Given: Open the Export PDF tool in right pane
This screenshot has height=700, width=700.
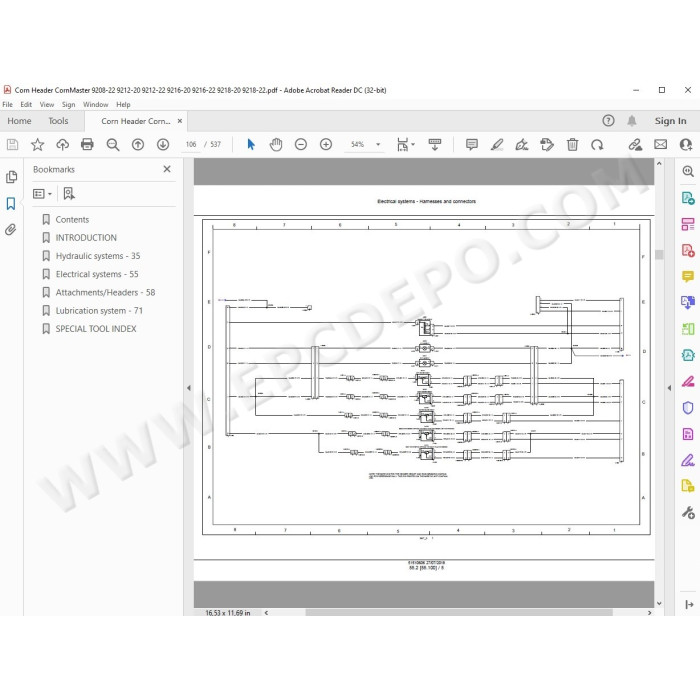Looking at the screenshot, I should [688, 198].
